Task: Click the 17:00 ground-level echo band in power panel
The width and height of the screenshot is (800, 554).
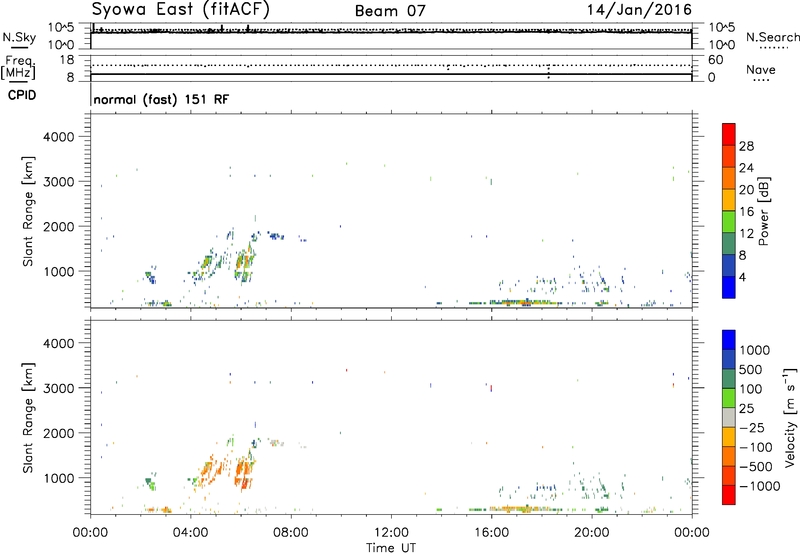Action: (526, 303)
